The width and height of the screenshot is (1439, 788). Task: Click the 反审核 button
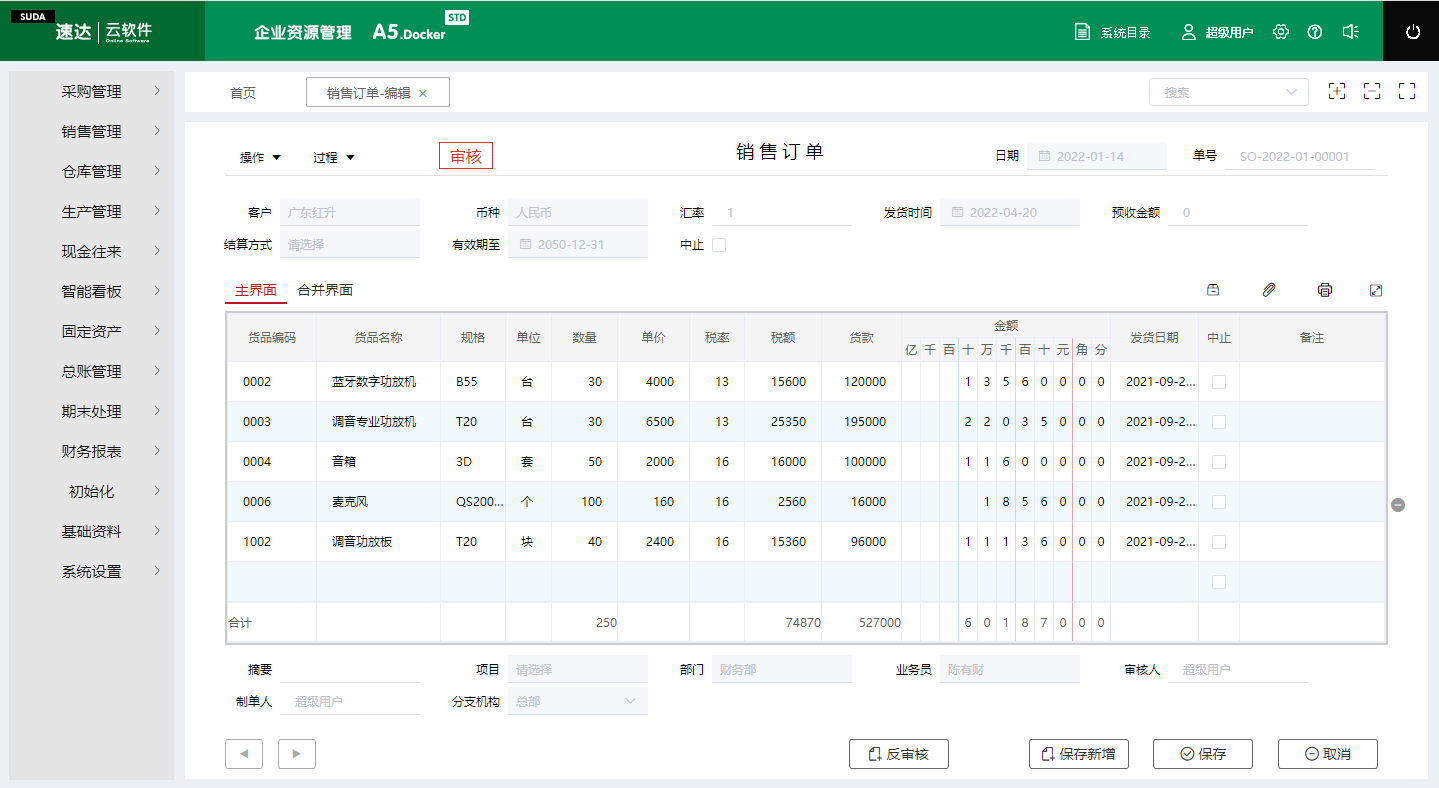(899, 754)
